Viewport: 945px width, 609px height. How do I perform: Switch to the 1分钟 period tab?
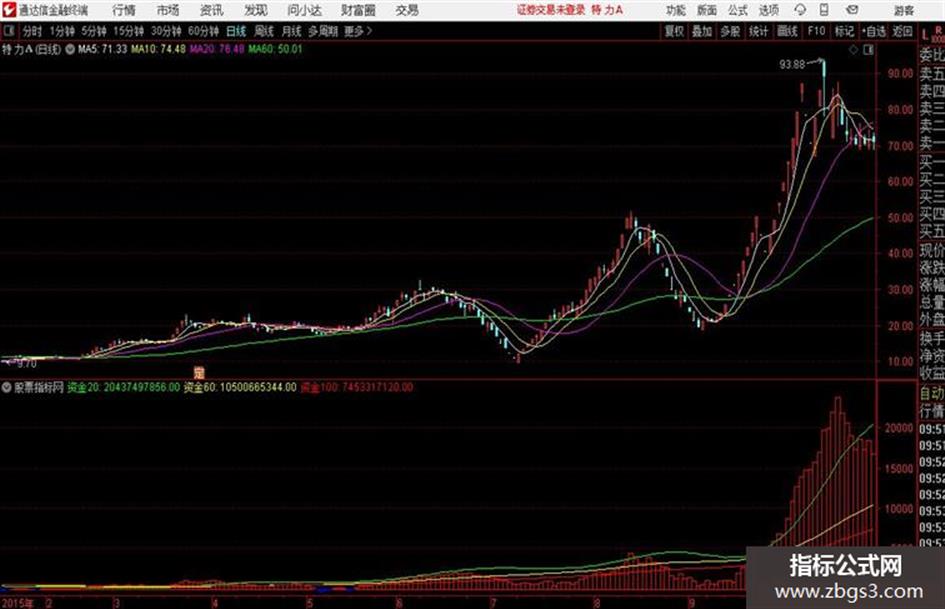tap(62, 31)
